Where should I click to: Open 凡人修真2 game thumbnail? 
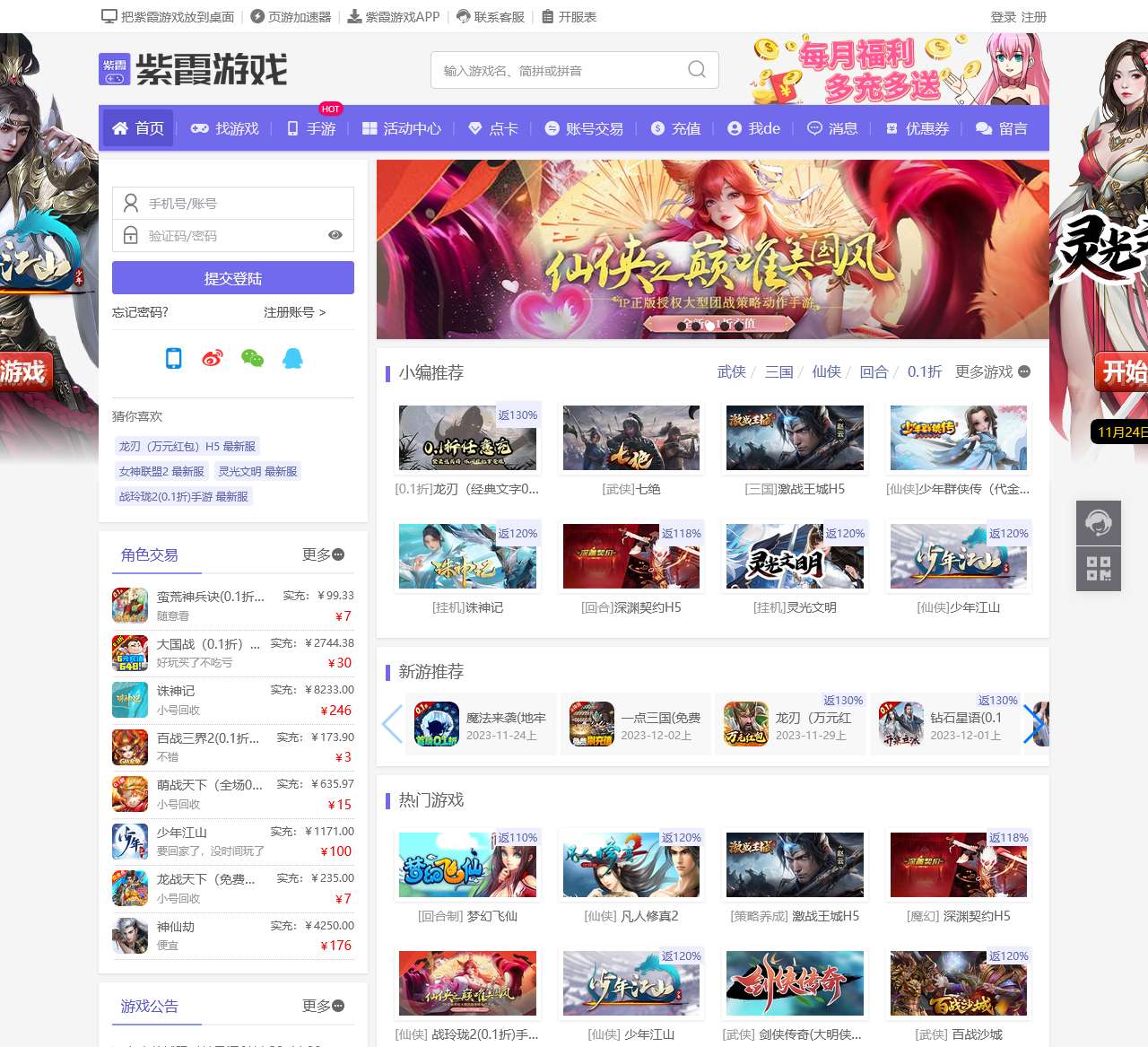click(x=631, y=865)
